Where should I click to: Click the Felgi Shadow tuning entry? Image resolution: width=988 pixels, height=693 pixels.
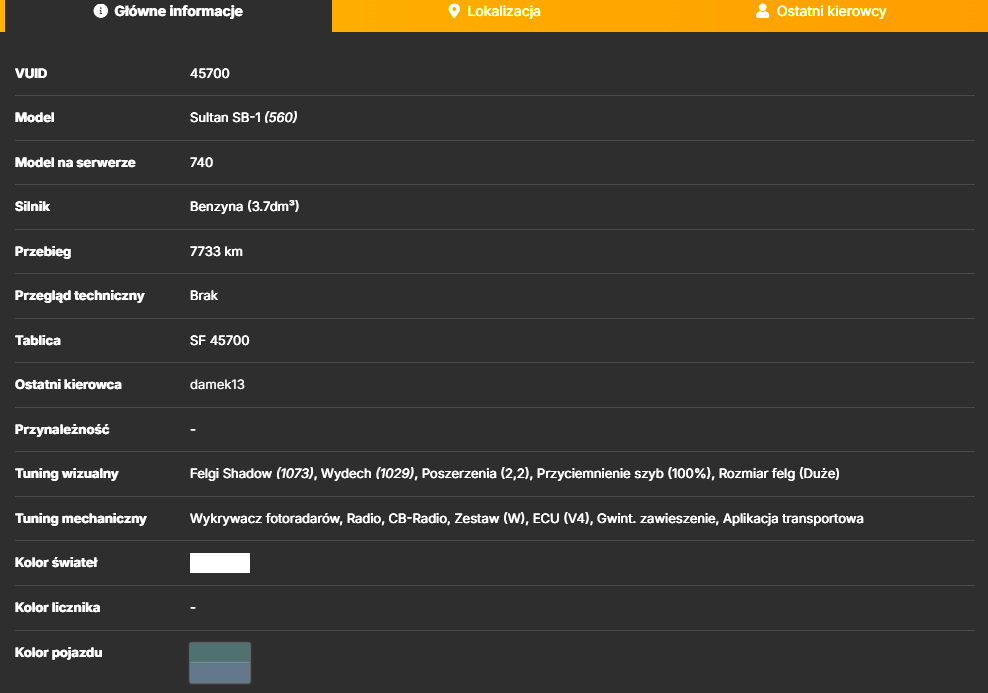point(251,474)
